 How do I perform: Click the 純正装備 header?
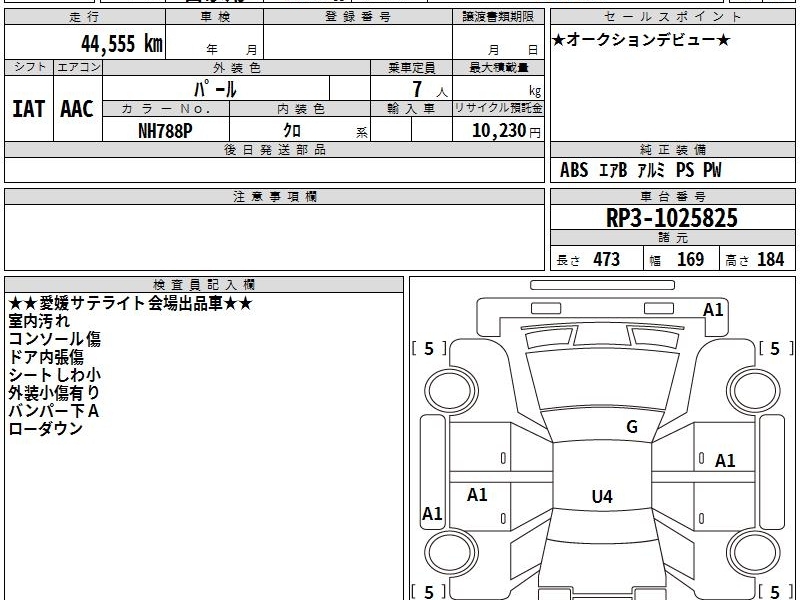tap(672, 150)
